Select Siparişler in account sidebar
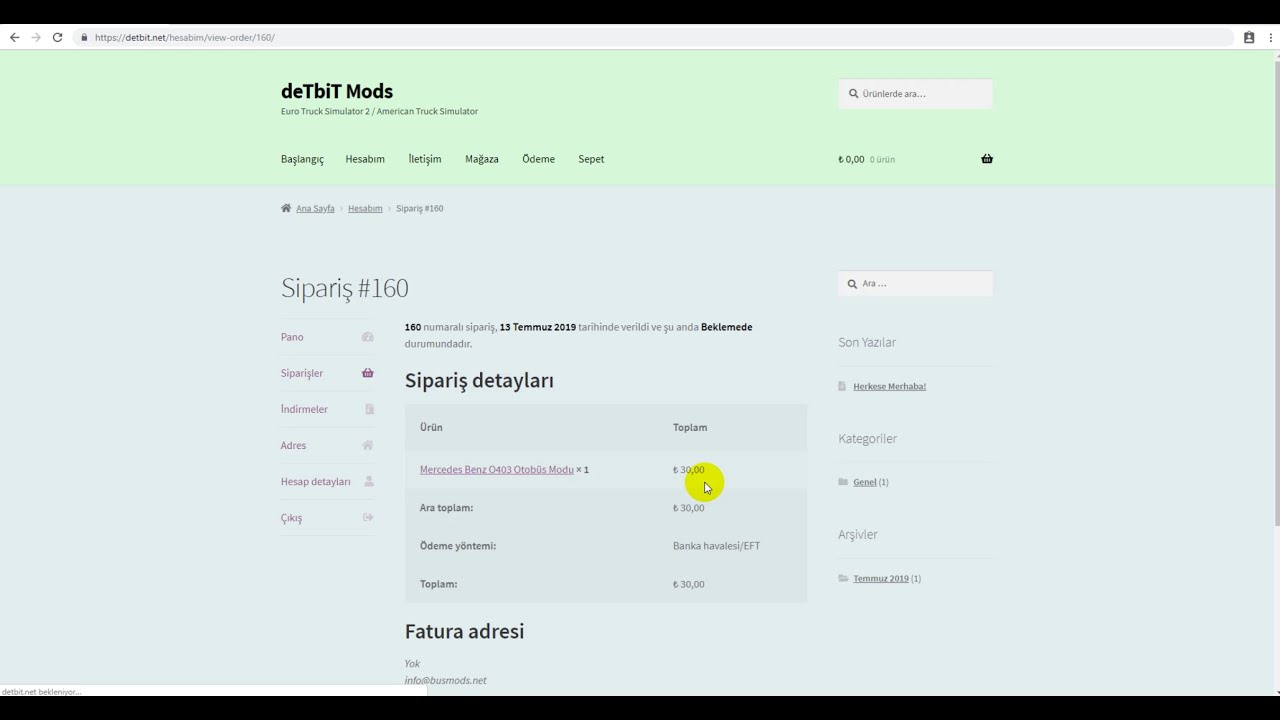Screen dimensions: 1280x720 [302, 373]
